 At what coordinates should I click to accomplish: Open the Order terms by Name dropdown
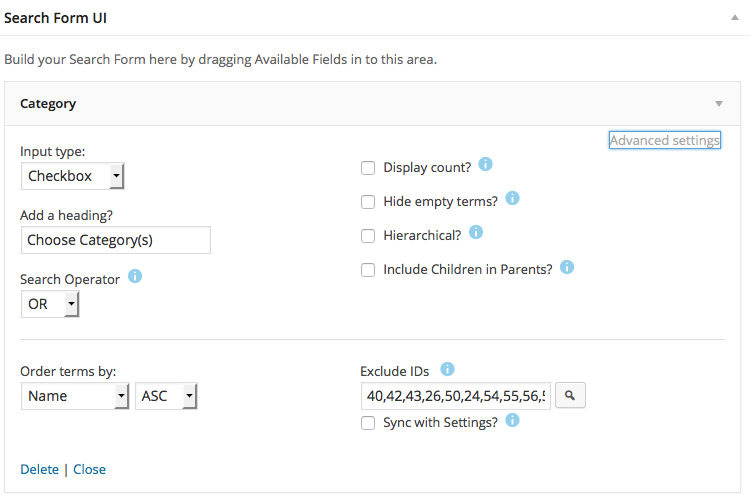click(75, 396)
